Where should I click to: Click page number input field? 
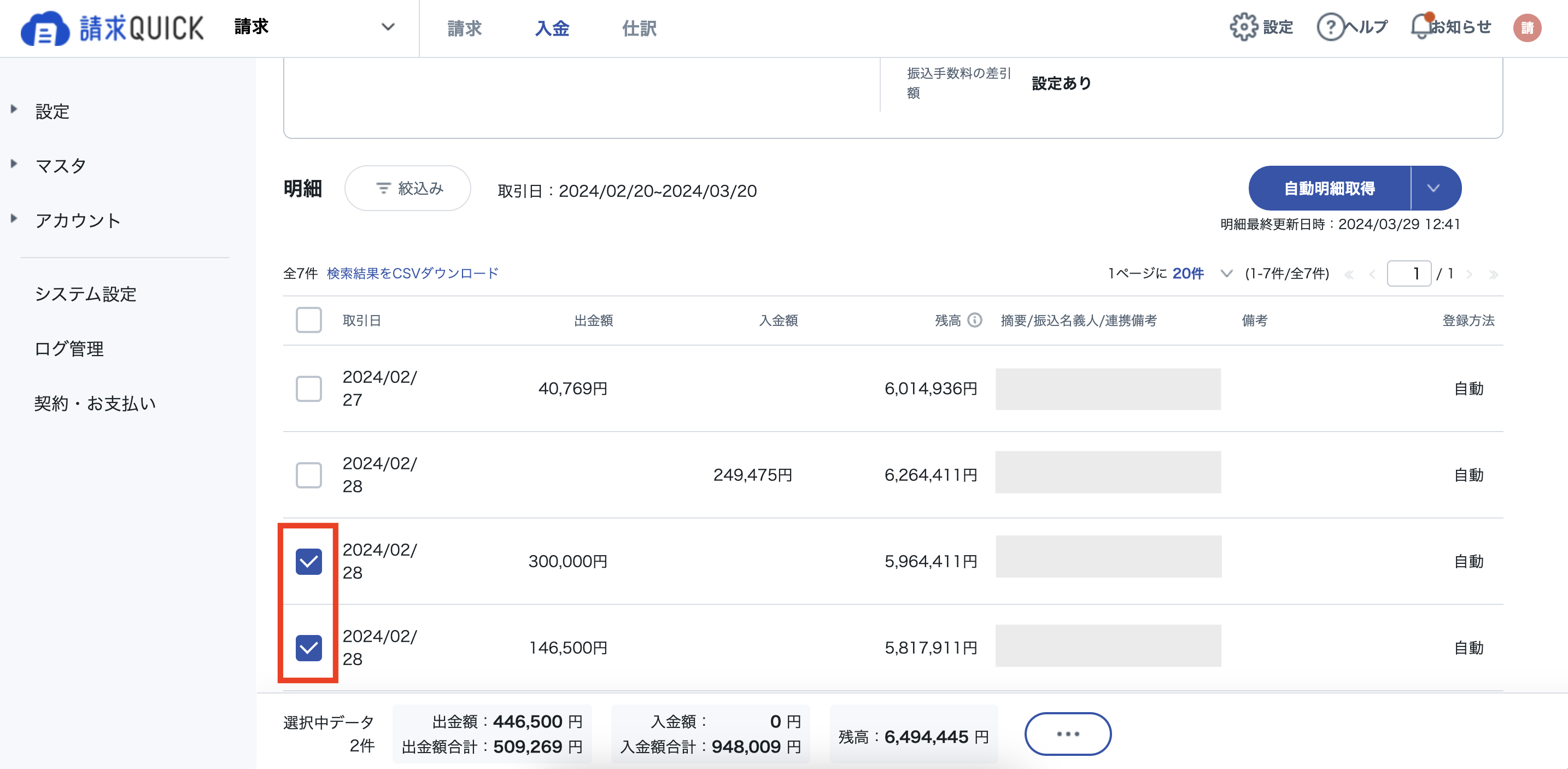1408,274
